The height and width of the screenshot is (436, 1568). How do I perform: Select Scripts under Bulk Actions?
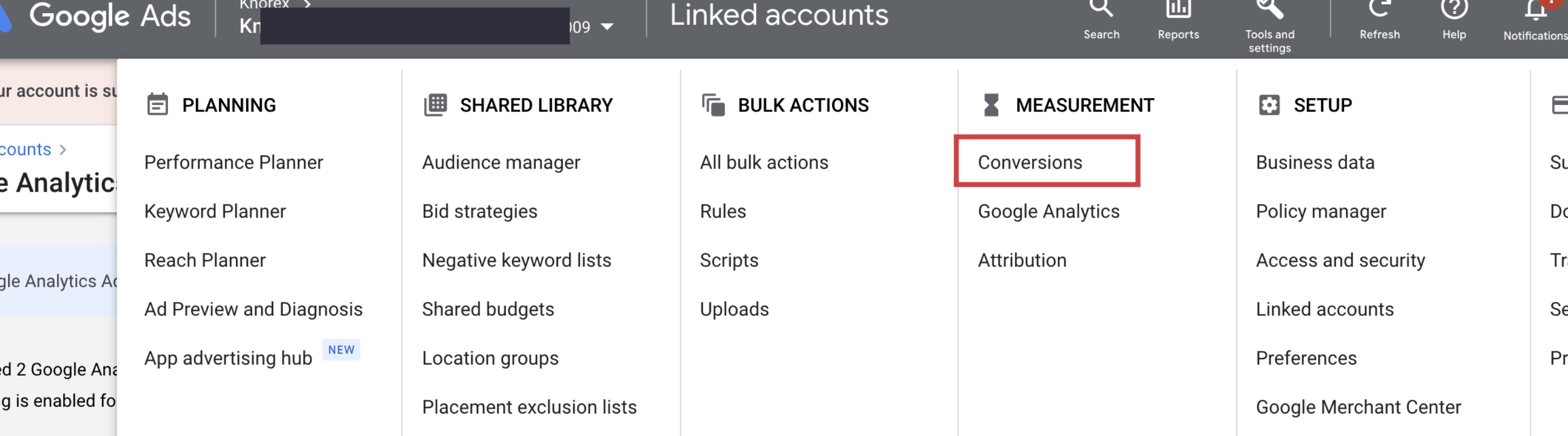[x=729, y=260]
